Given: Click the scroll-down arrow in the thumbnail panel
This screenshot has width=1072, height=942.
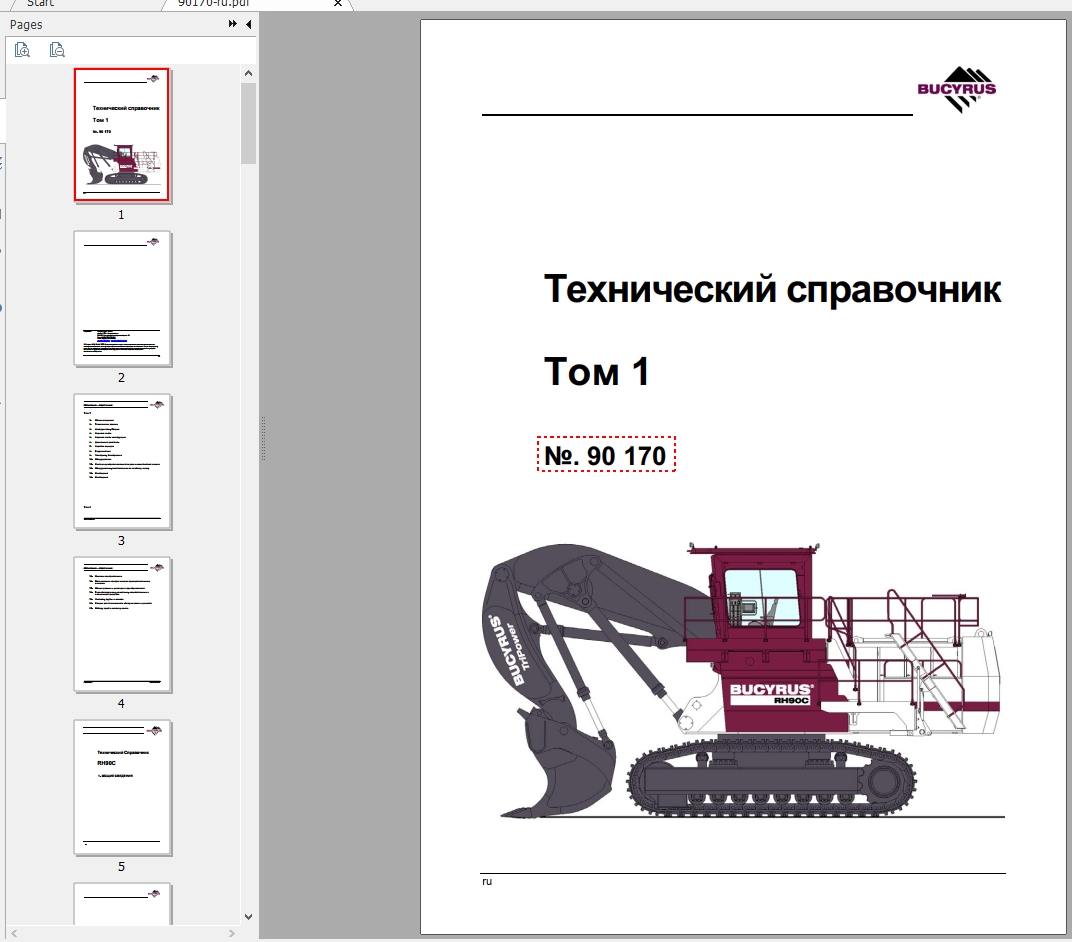Looking at the screenshot, I should click(247, 915).
